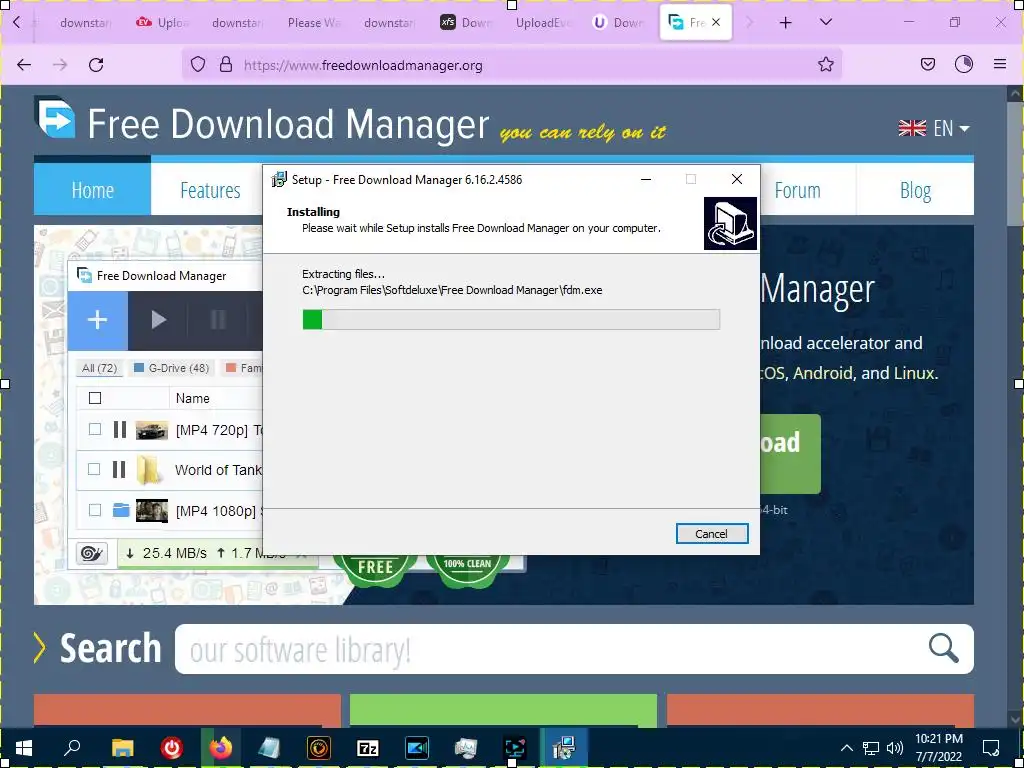
Task: Click the pause icon beside World of Tank row
Action: pos(119,470)
